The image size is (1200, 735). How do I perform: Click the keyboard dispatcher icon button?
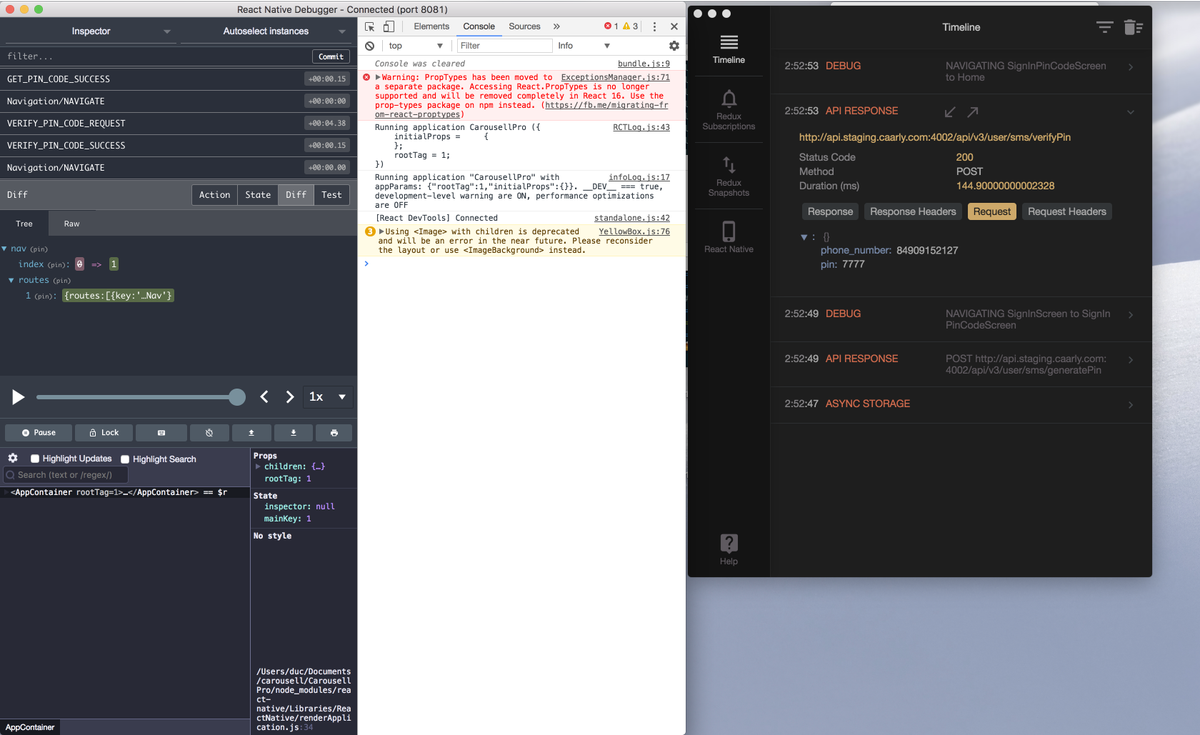[161, 433]
